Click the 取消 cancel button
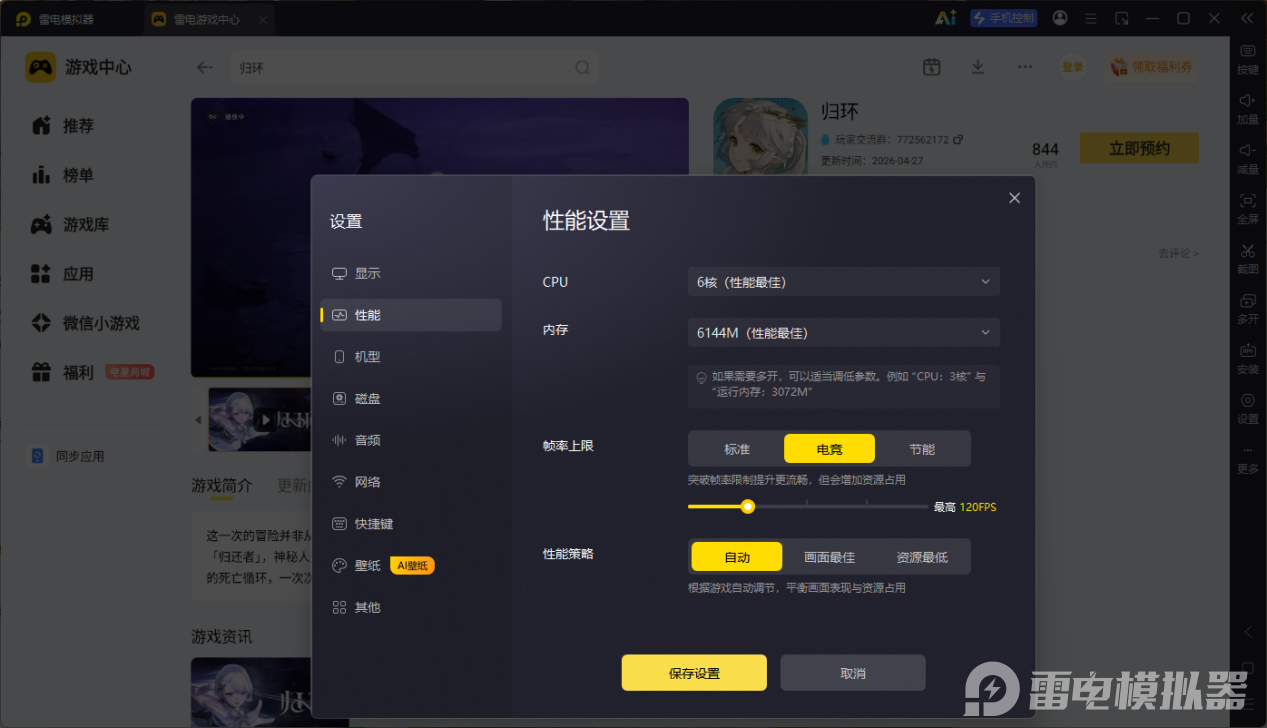Image resolution: width=1267 pixels, height=728 pixels. (853, 673)
